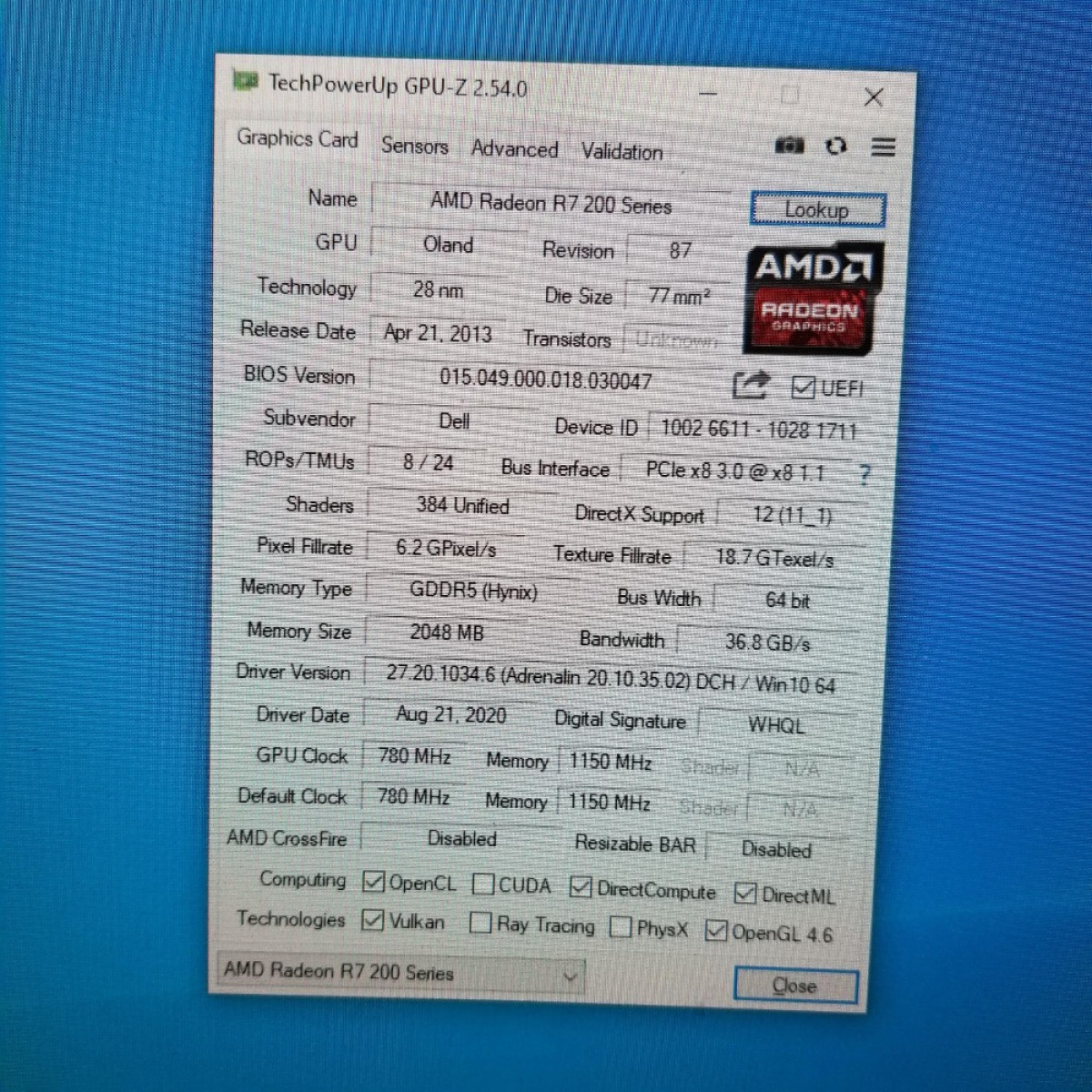
Task: Click the Close button at bottom
Action: (794, 986)
